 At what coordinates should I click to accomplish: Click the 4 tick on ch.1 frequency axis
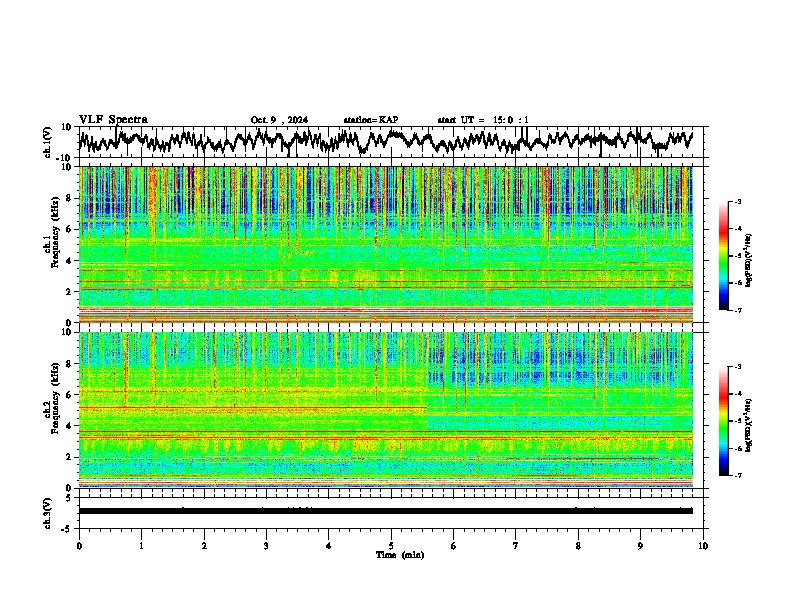[x=69, y=261]
